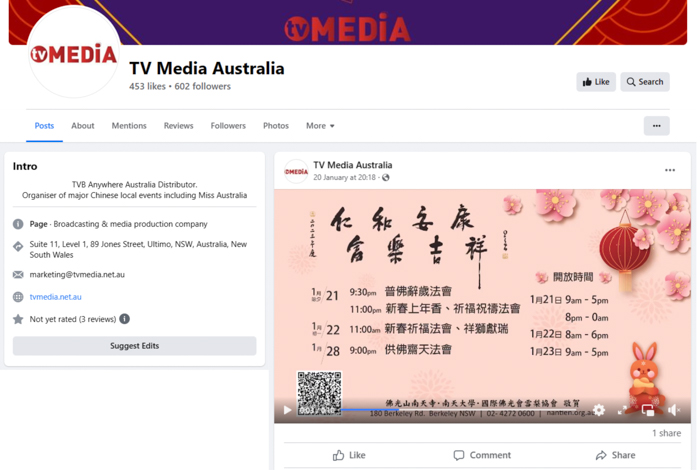Click the email envelope icon
700x470 pixels.
click(x=18, y=275)
